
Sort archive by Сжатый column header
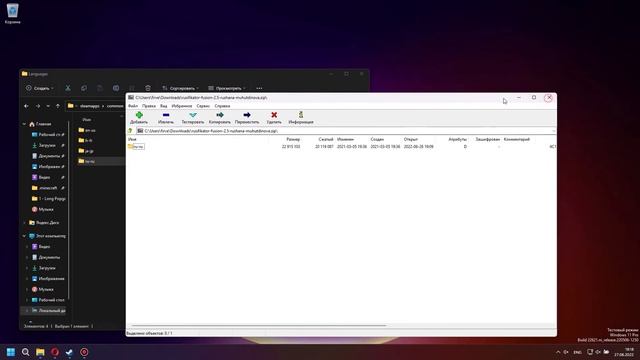(326, 139)
